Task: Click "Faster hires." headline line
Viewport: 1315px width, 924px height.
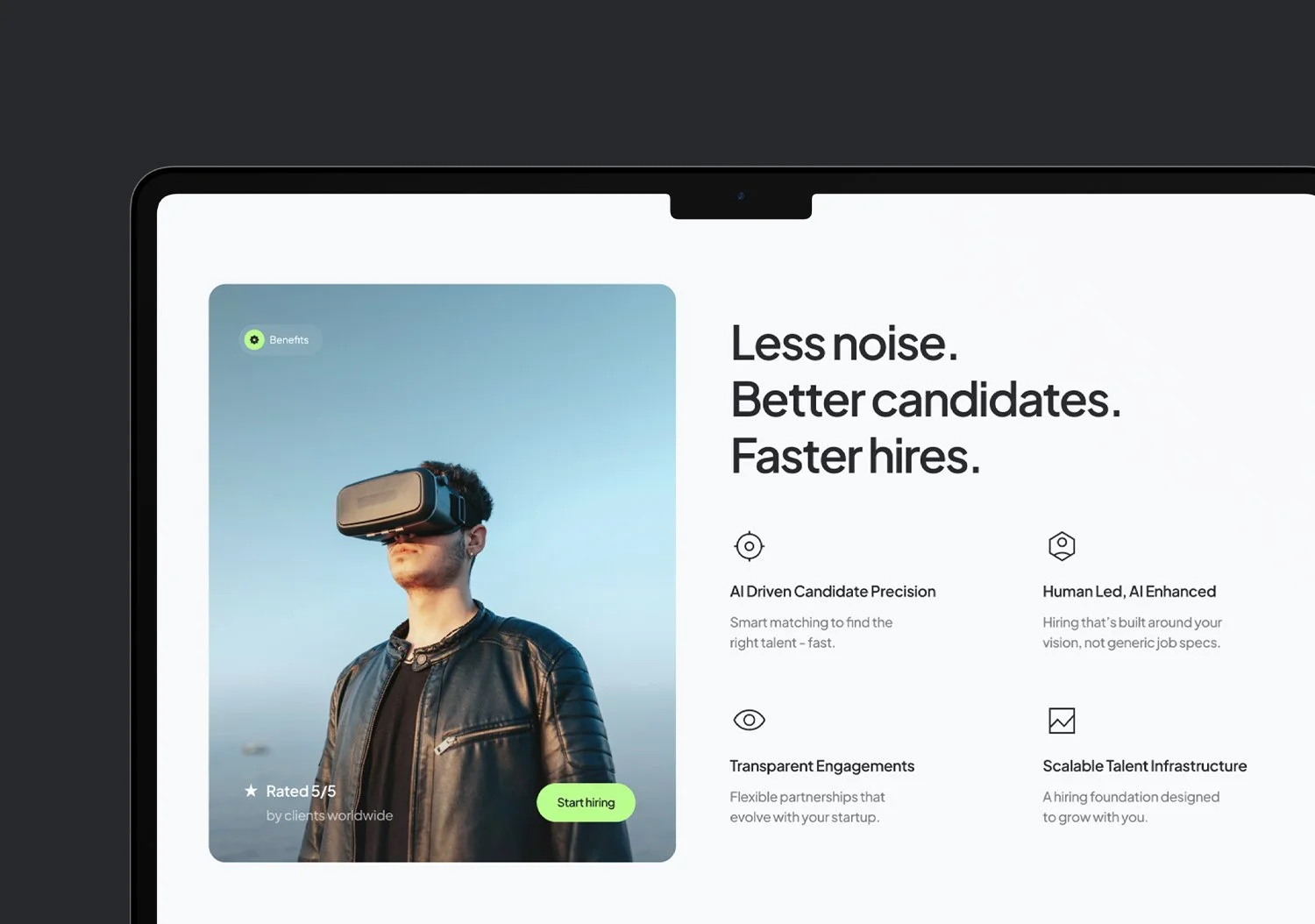Action: pyautogui.click(x=856, y=457)
